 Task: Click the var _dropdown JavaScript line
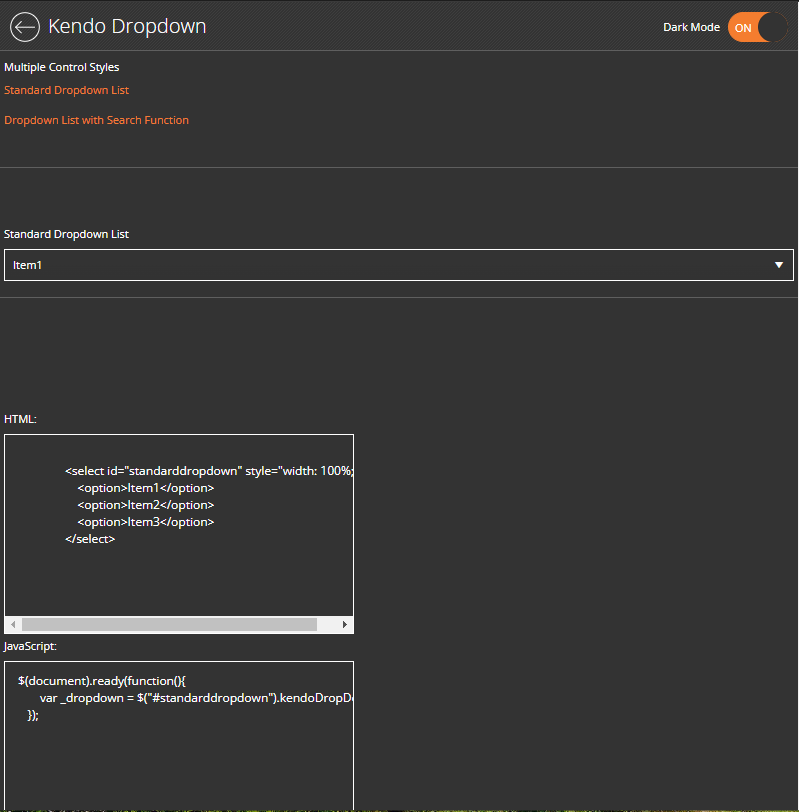pos(196,698)
